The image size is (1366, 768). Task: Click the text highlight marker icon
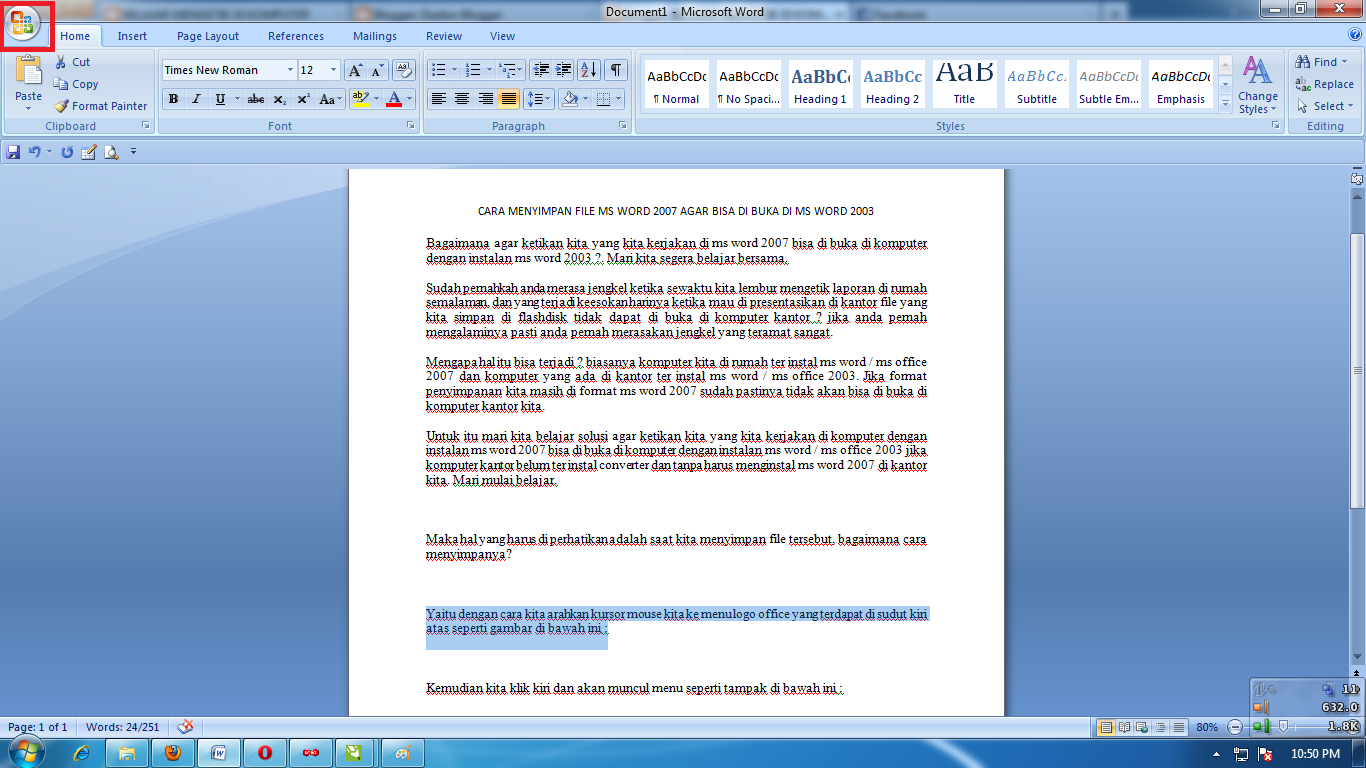[361, 99]
